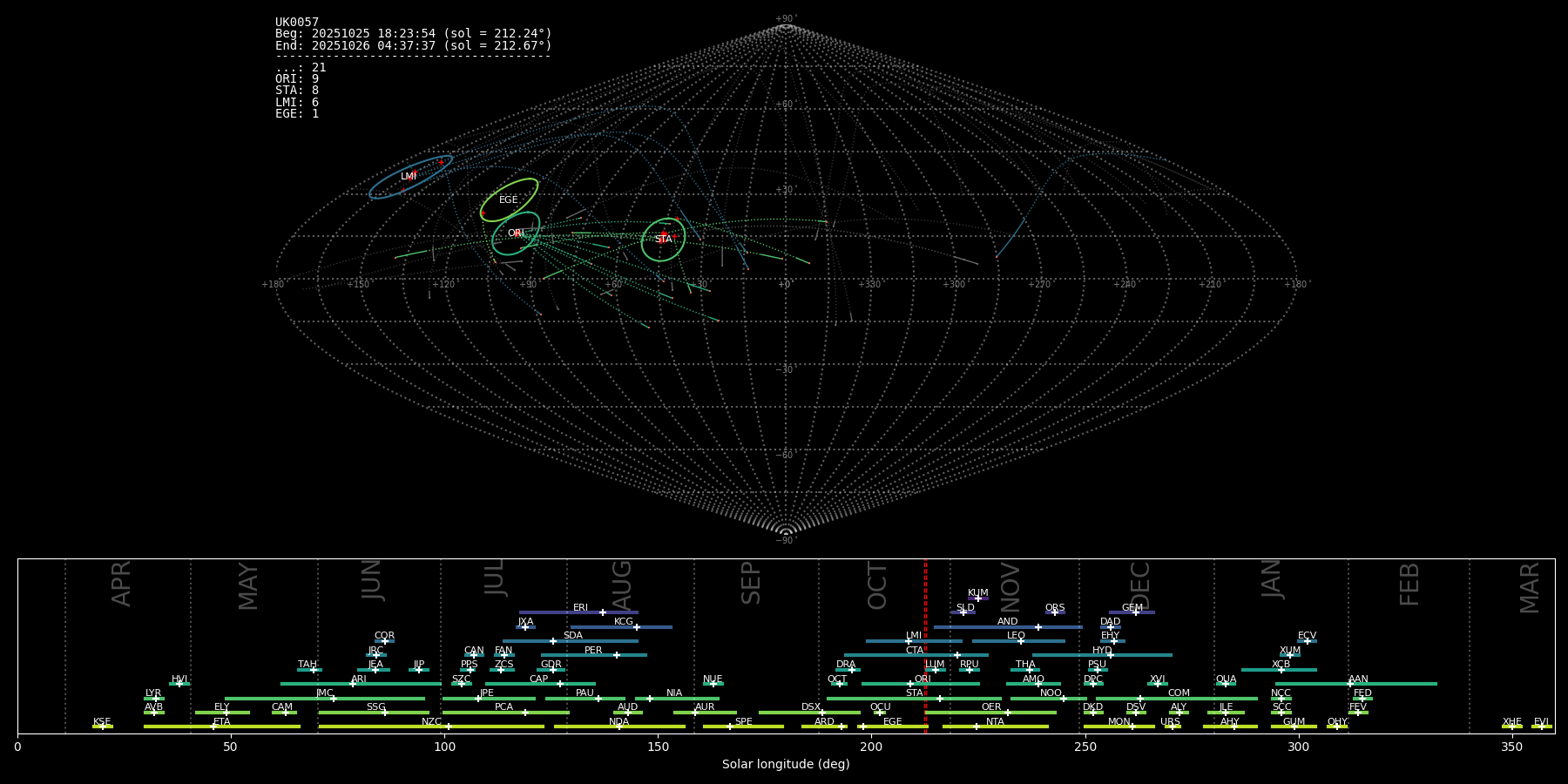Click the 'Solar longitude (deg)' axis title
Screen dimensions: 1568x784
[x=786, y=764]
